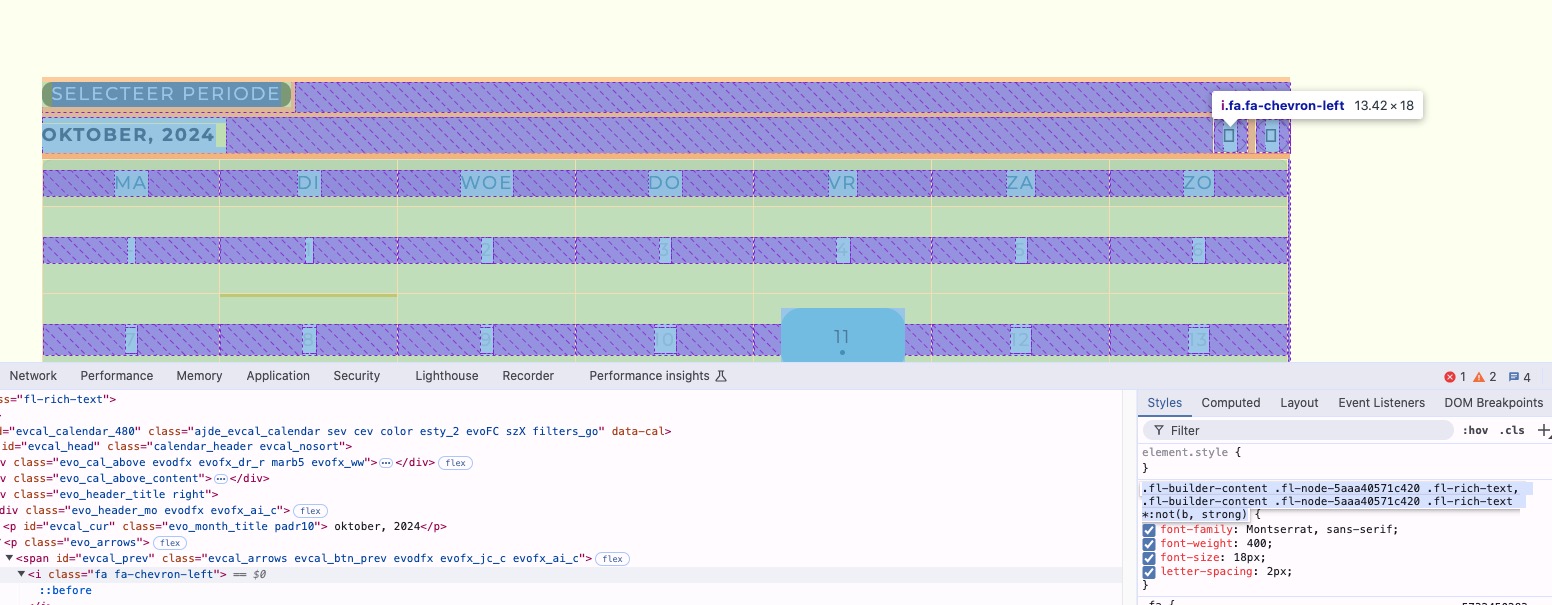Click the OKTOBER, 2024 month title
The height and width of the screenshot is (605, 1552).
pyautogui.click(x=128, y=135)
